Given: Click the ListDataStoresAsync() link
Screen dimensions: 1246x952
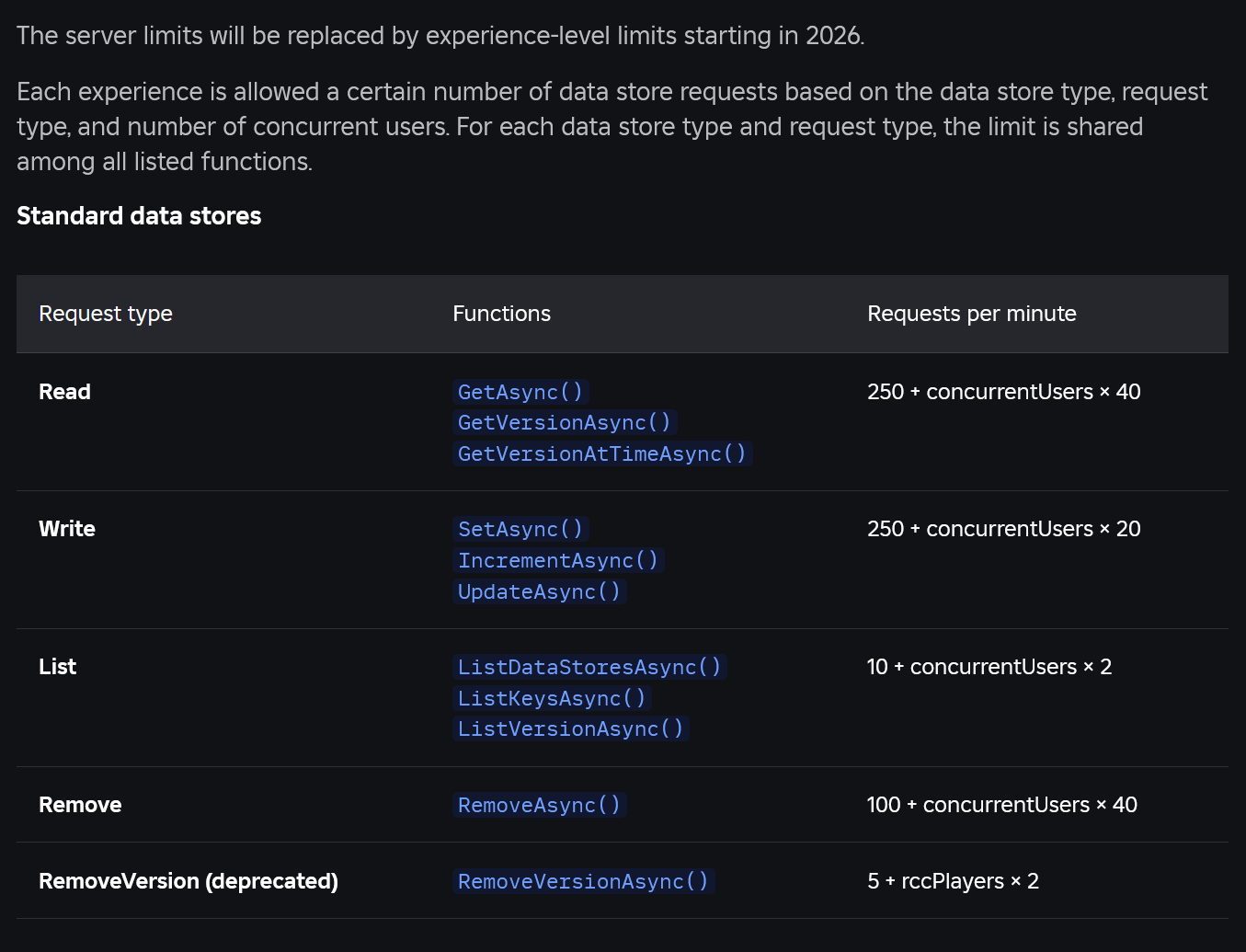Looking at the screenshot, I should coord(589,667).
